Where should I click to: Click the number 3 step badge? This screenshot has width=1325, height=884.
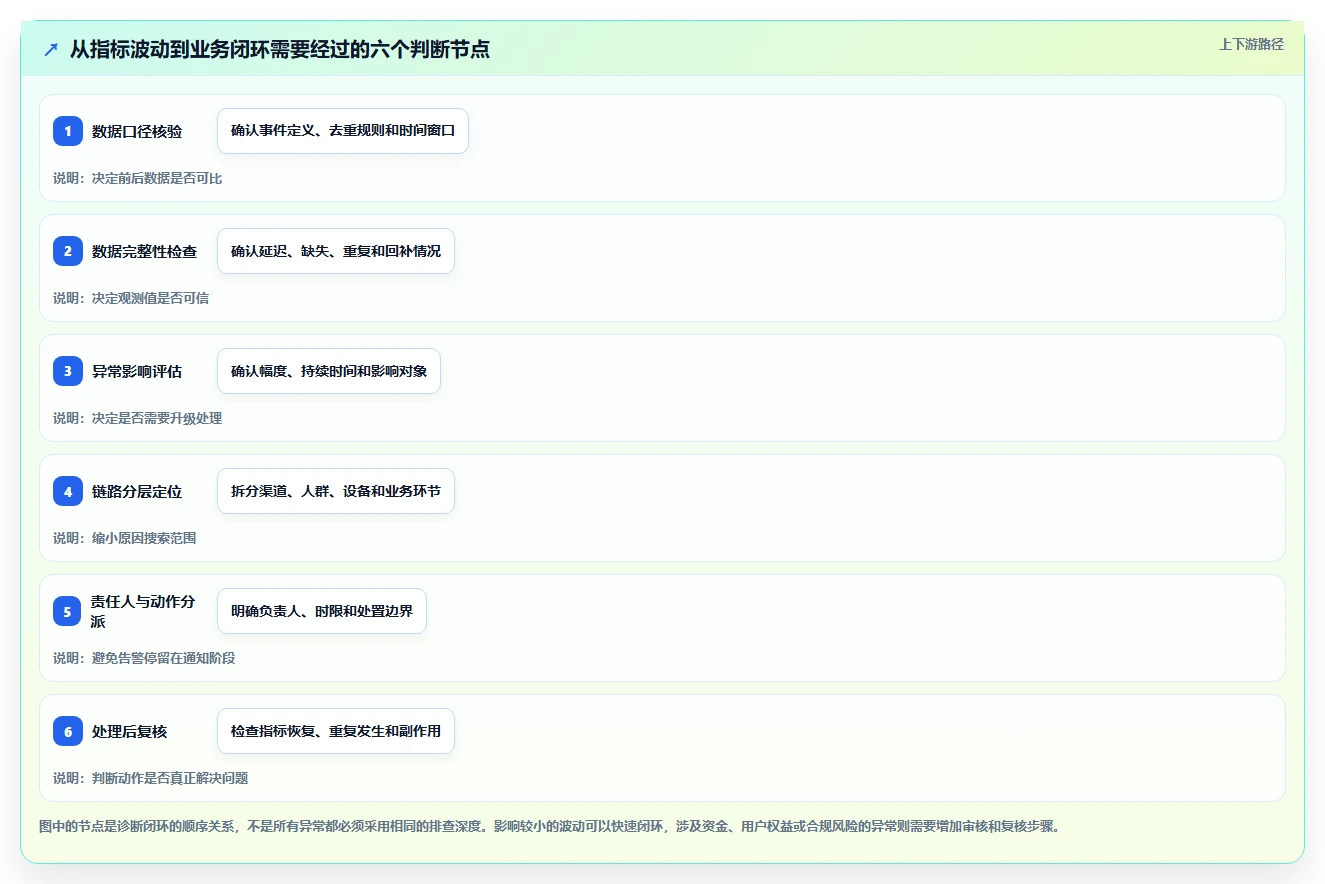pyautogui.click(x=68, y=371)
